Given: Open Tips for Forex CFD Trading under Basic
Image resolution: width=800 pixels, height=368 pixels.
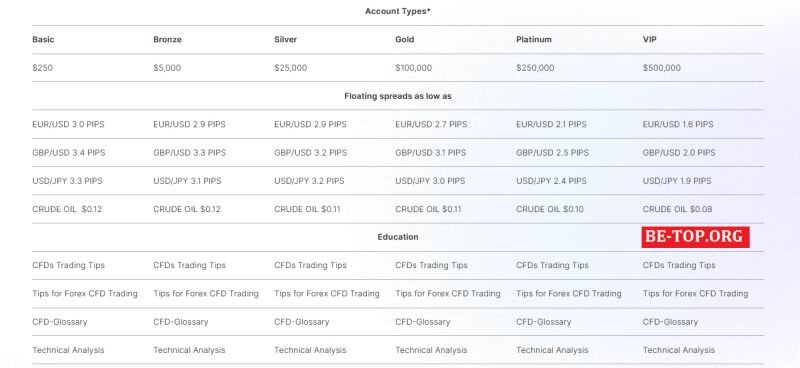Looking at the screenshot, I should (85, 293).
